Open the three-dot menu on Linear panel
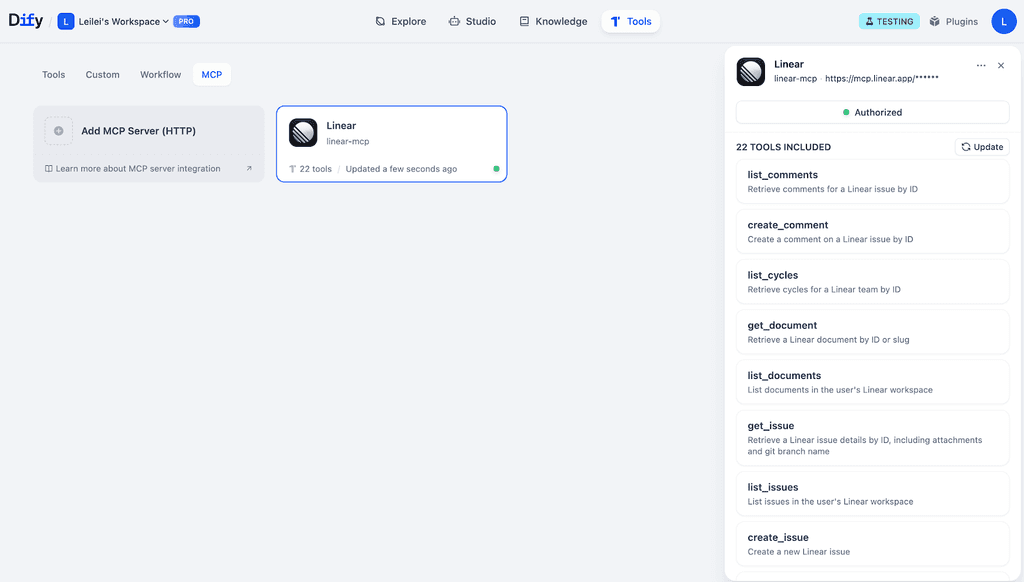Viewport: 1024px width, 582px height. pyautogui.click(x=980, y=64)
